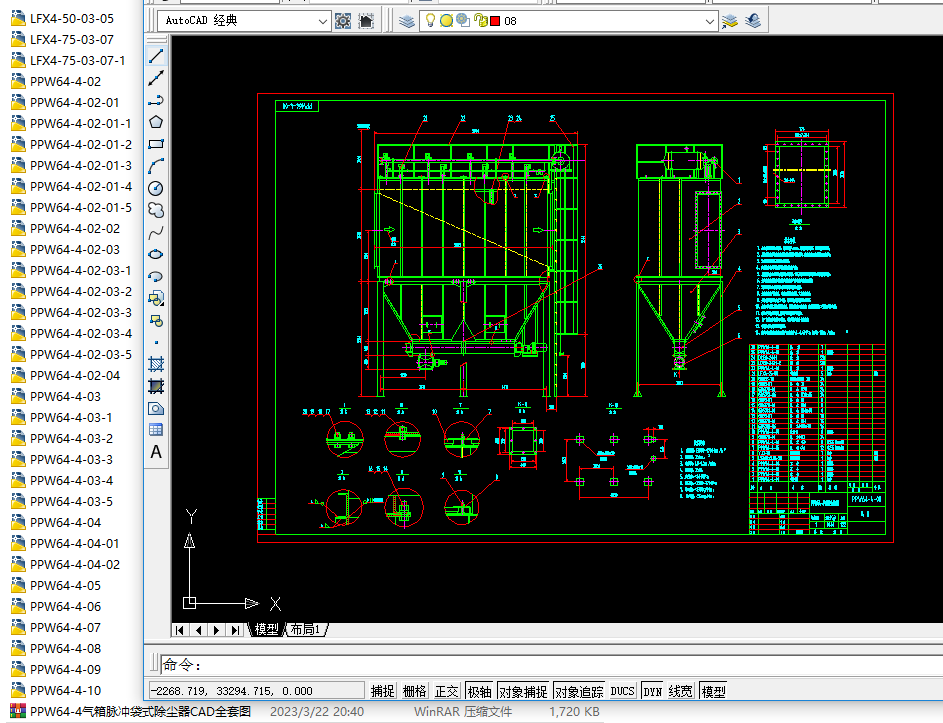Select the Polygon drawing tool

[x=156, y=121]
